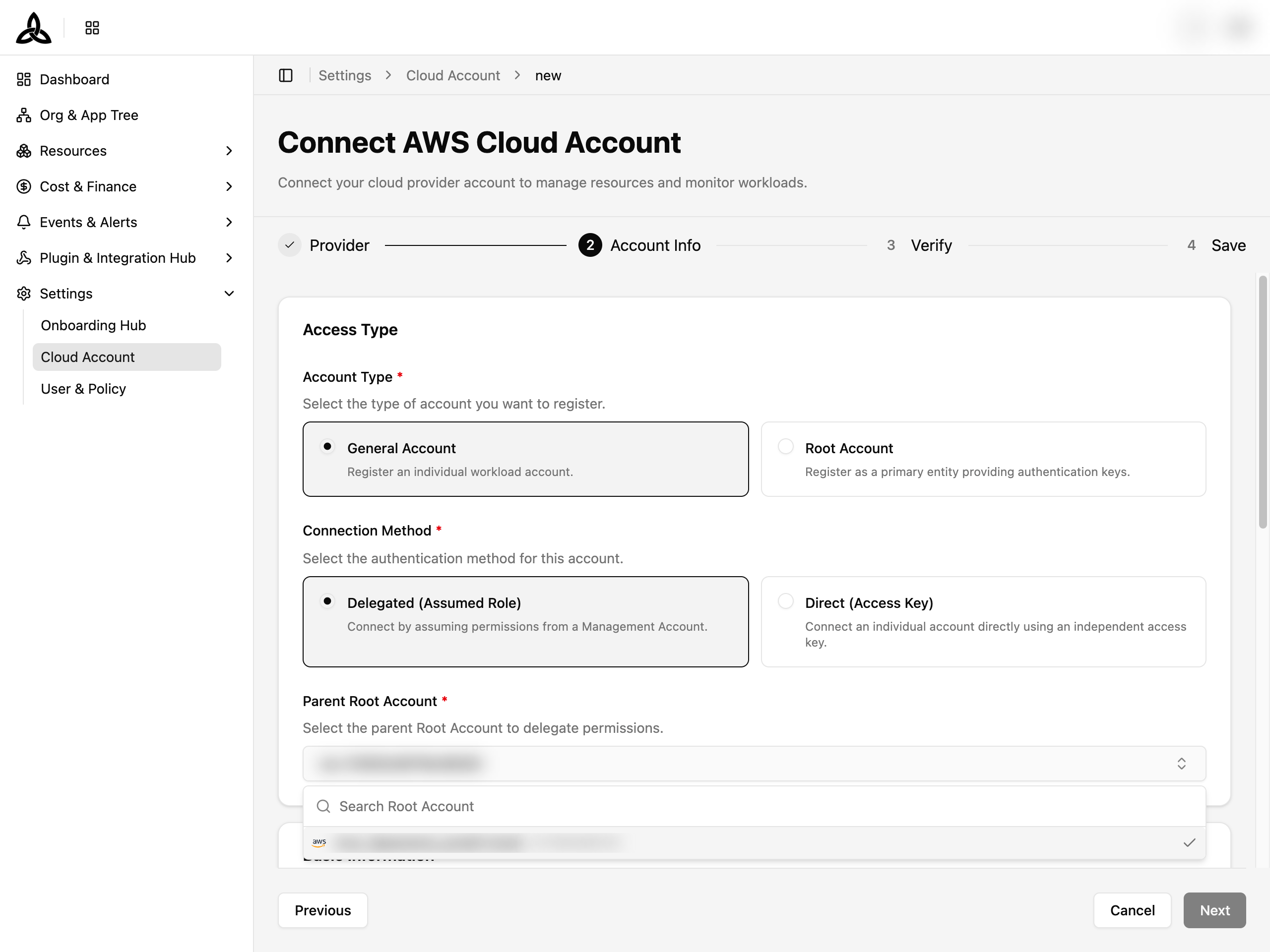1270x952 pixels.
Task: Select Direct (Access Key) radio
Action: [x=785, y=601]
